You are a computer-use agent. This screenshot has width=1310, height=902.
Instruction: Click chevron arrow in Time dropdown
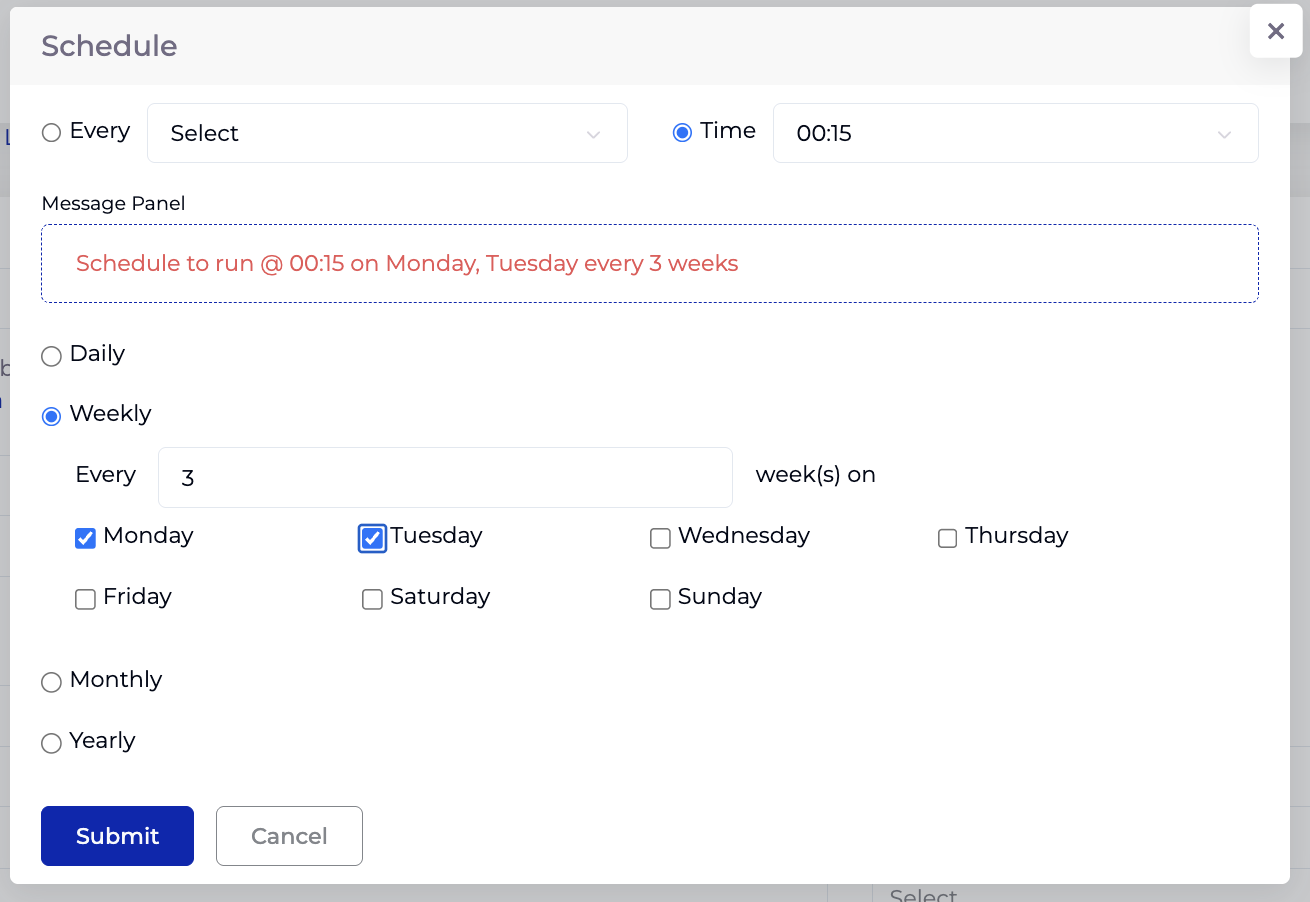1224,135
